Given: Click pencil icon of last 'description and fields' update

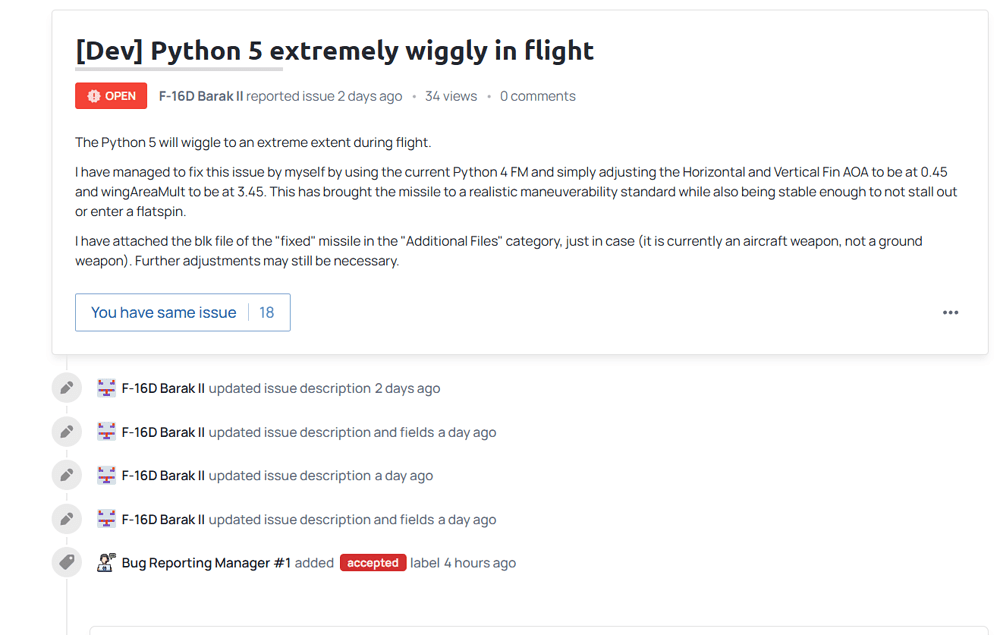Looking at the screenshot, I should [67, 519].
